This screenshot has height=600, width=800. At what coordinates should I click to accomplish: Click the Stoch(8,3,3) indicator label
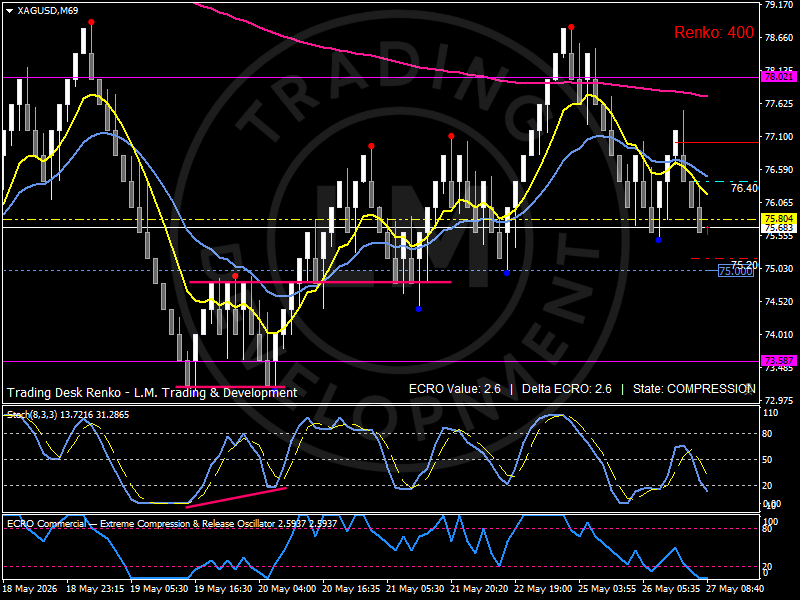tap(68, 415)
